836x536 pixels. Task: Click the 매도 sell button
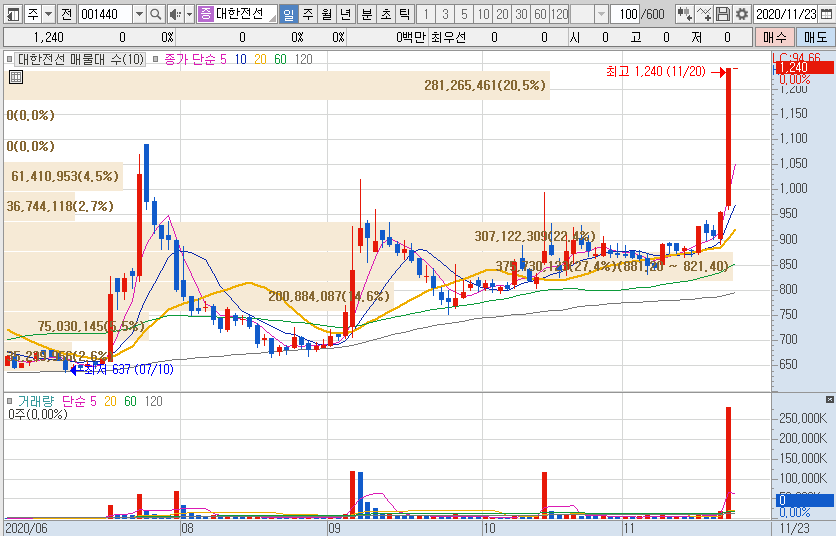point(815,37)
